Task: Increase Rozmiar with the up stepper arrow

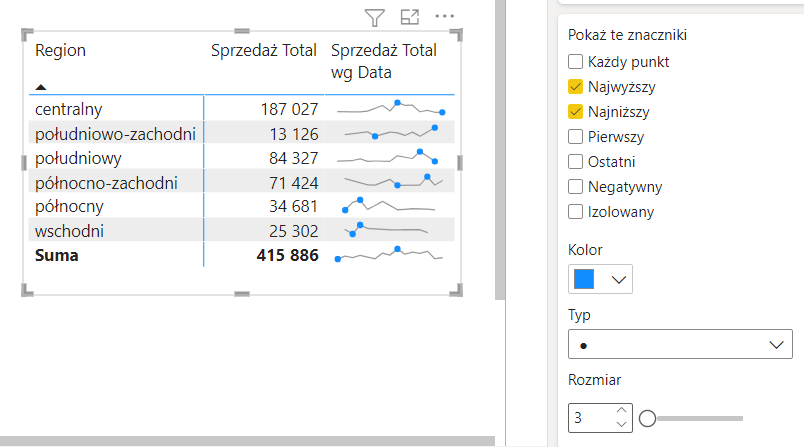Action: (x=621, y=411)
